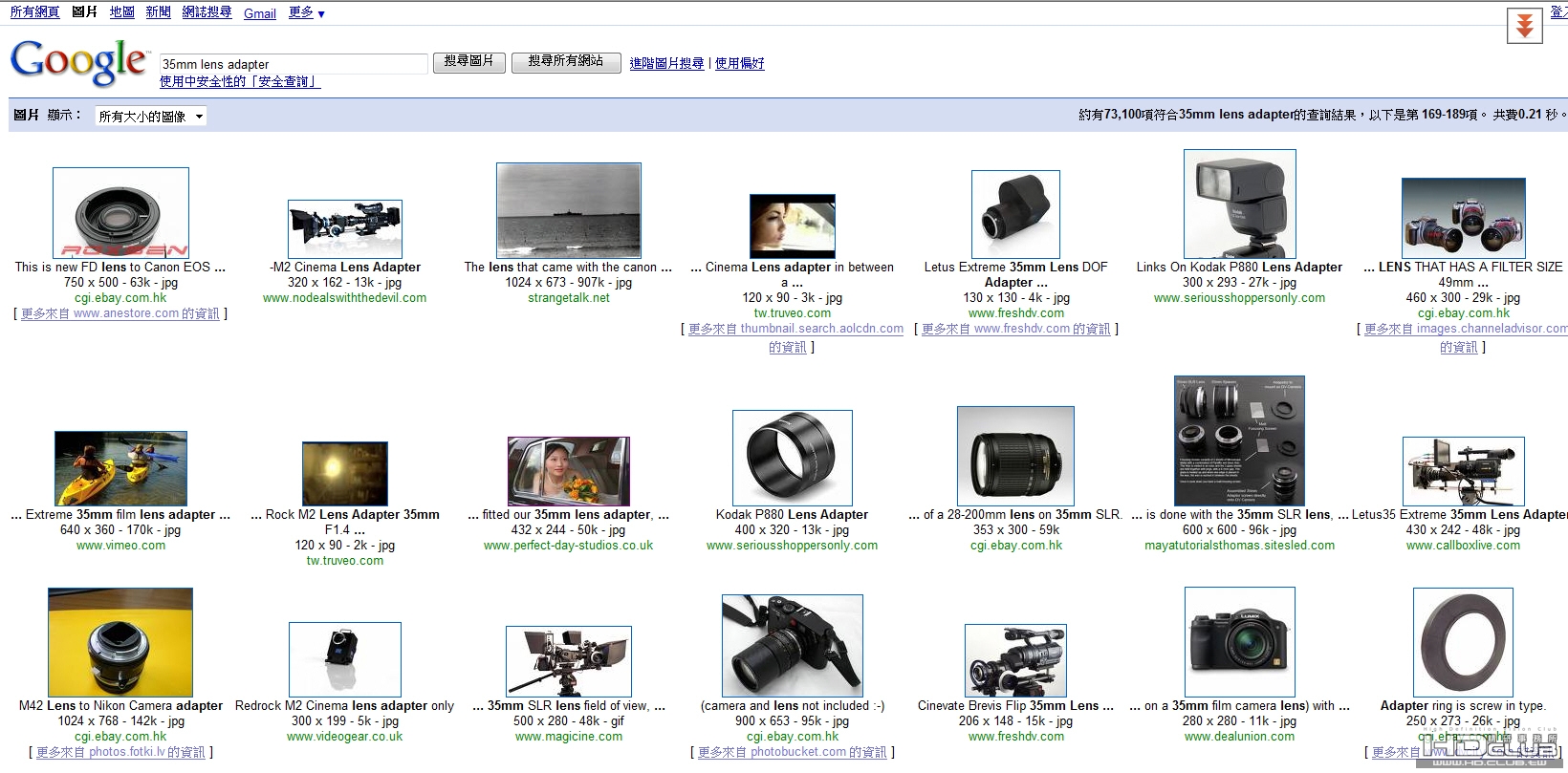
Task: Click 更多來自 www.anestore.com 的資訊 link
Action: 120,313
